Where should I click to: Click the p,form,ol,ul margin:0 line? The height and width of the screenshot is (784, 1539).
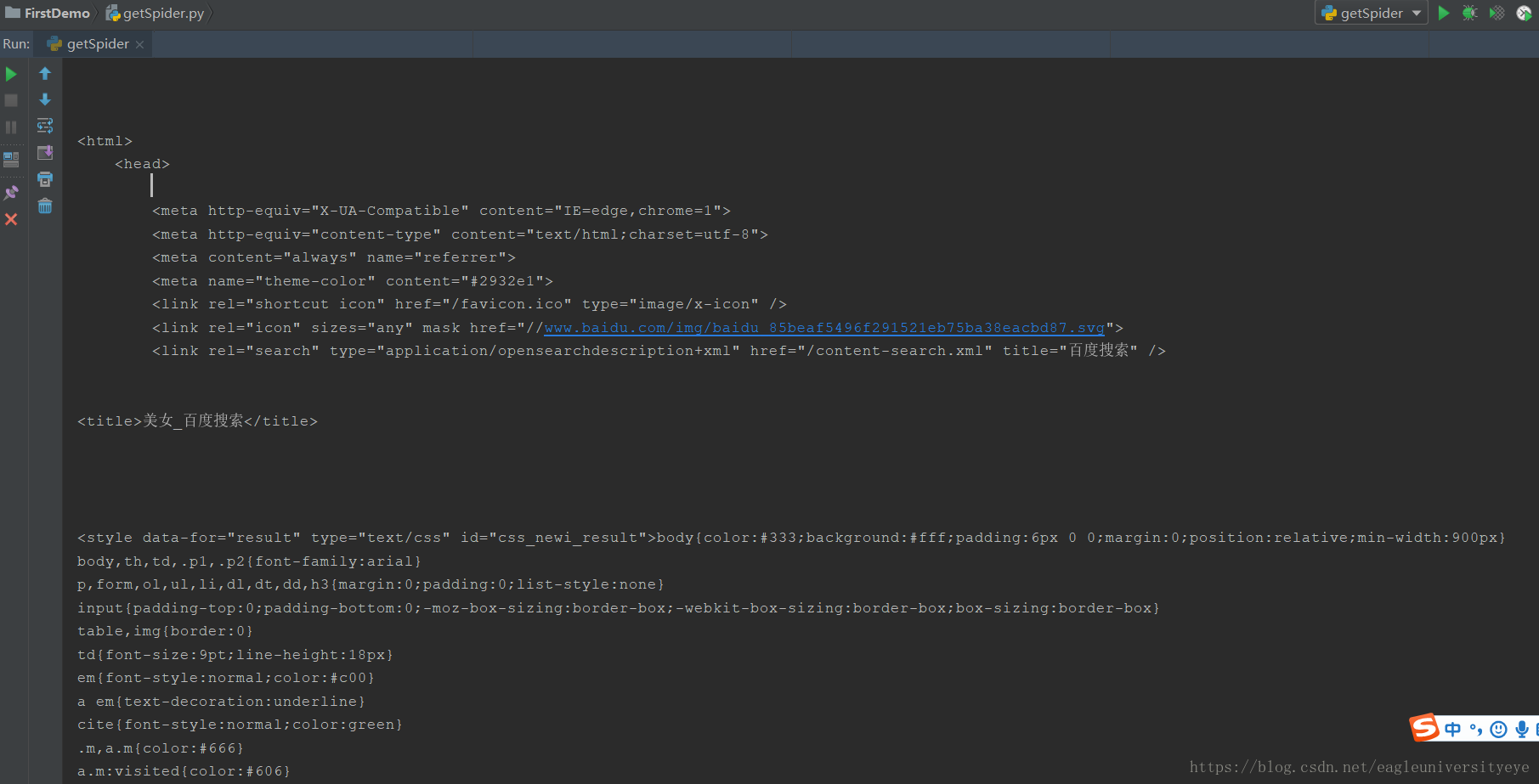[371, 584]
